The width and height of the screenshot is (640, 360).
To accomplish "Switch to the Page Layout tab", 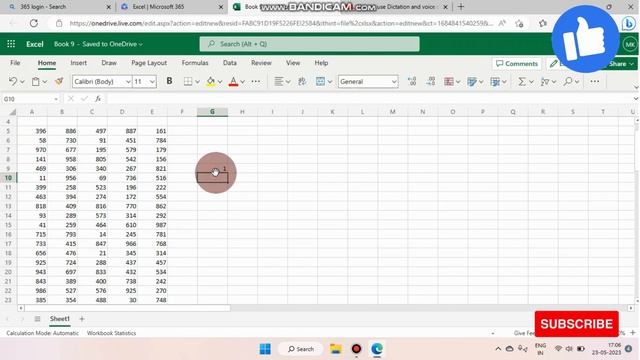I will click(x=149, y=63).
